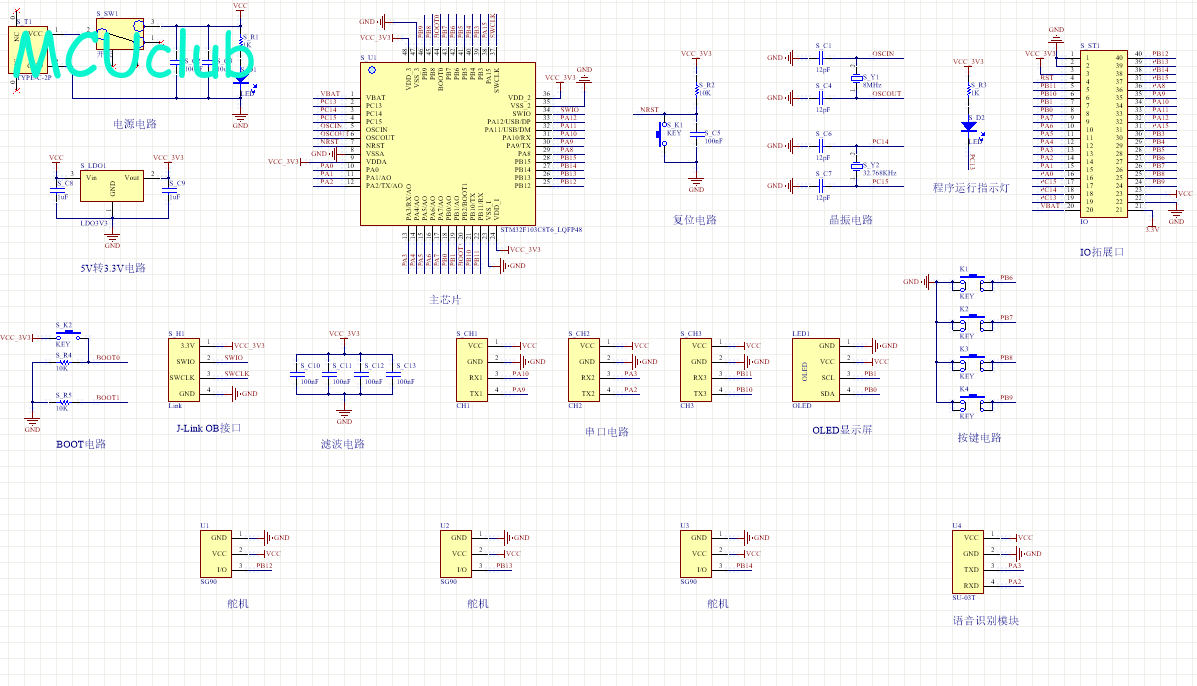1197x686 pixels.
Task: Click the '串口电路' section title
Action: tap(607, 432)
